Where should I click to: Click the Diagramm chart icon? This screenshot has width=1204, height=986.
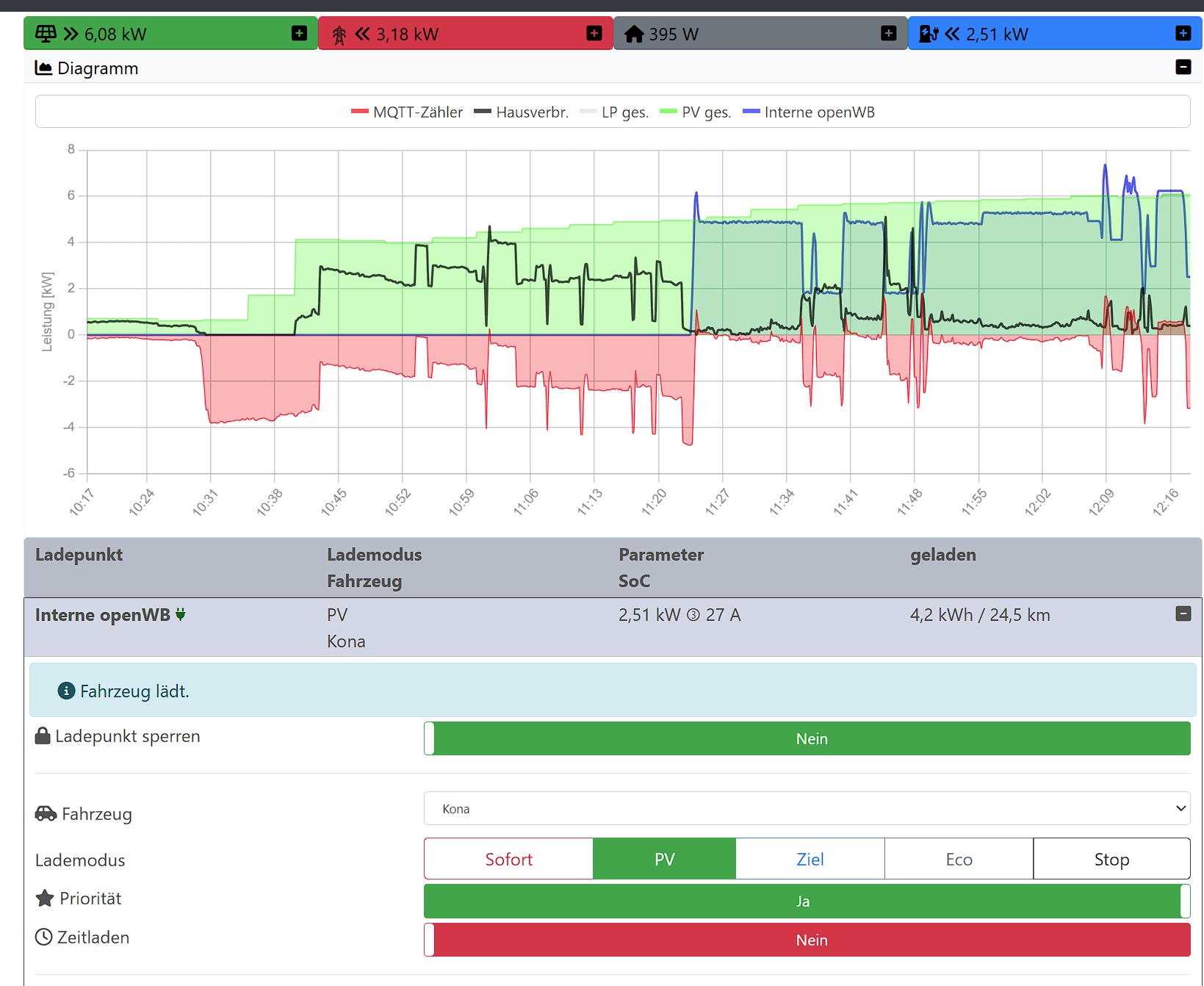[x=44, y=68]
